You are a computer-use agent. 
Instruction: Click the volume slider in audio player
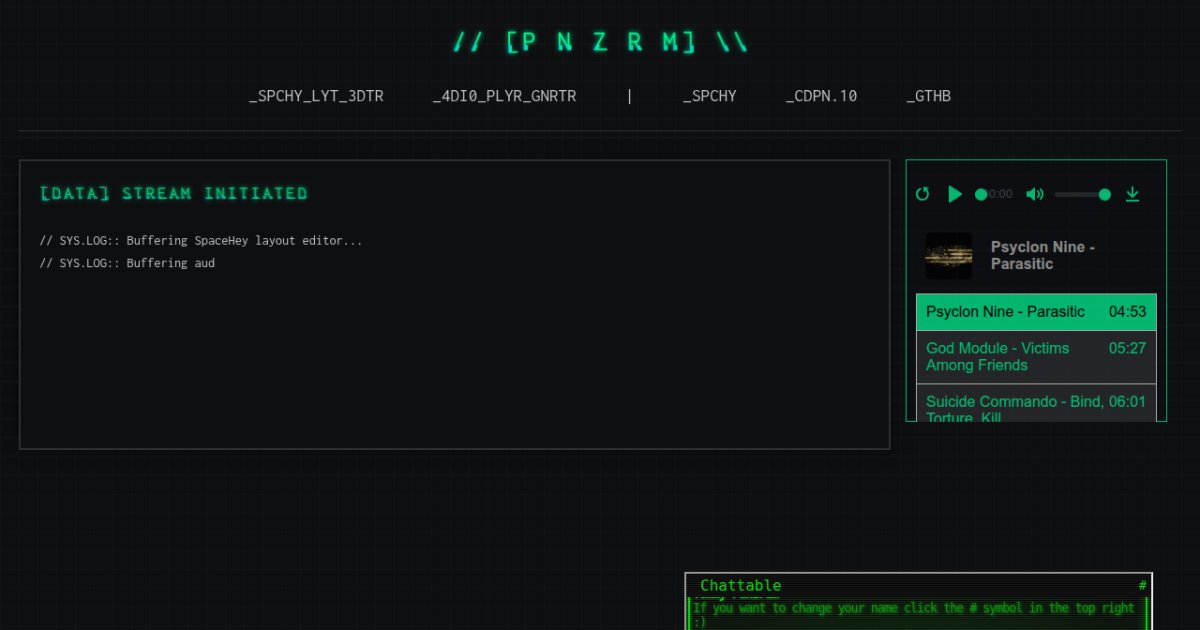pos(1082,194)
